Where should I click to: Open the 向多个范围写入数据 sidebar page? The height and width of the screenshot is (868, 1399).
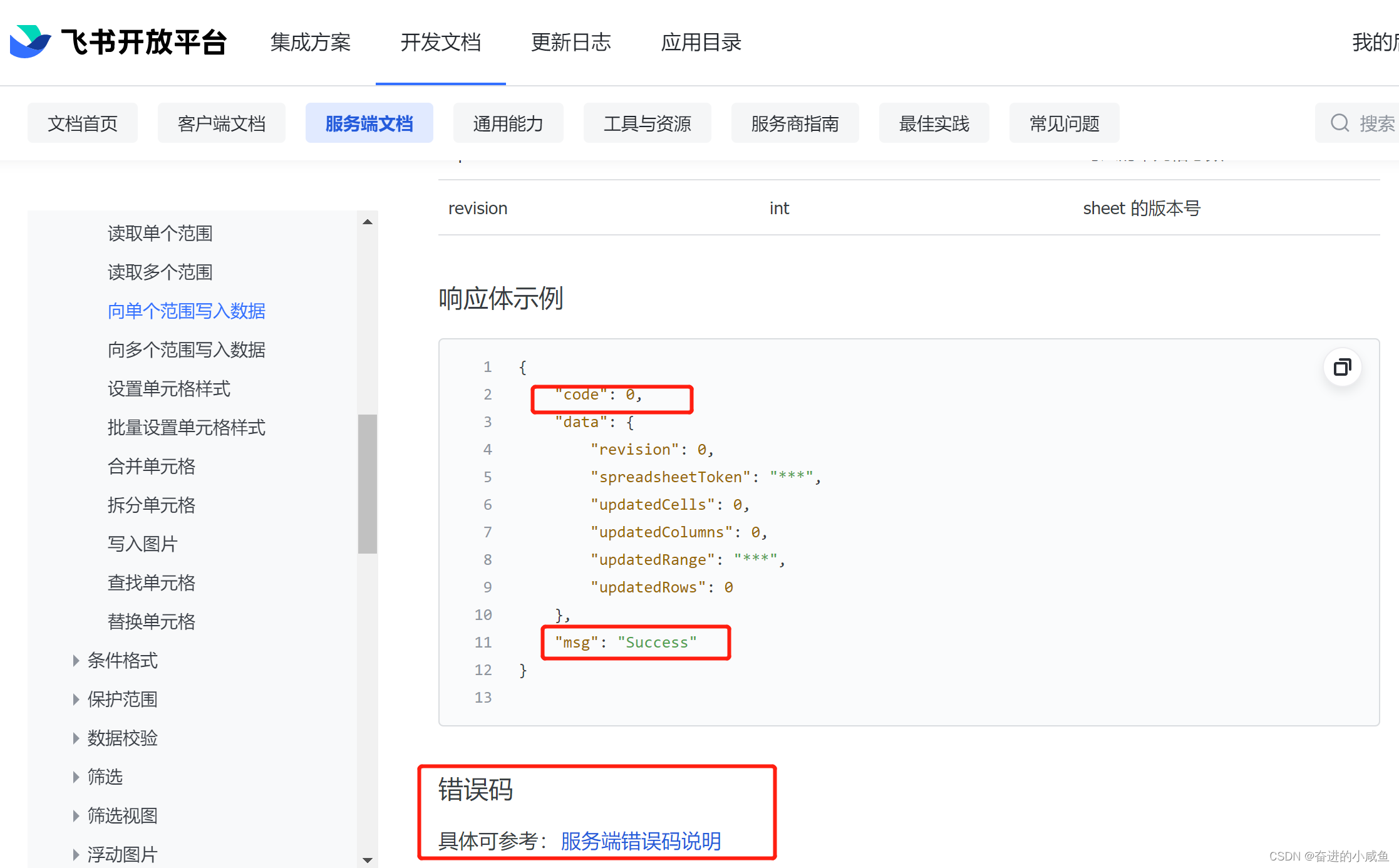click(x=187, y=350)
